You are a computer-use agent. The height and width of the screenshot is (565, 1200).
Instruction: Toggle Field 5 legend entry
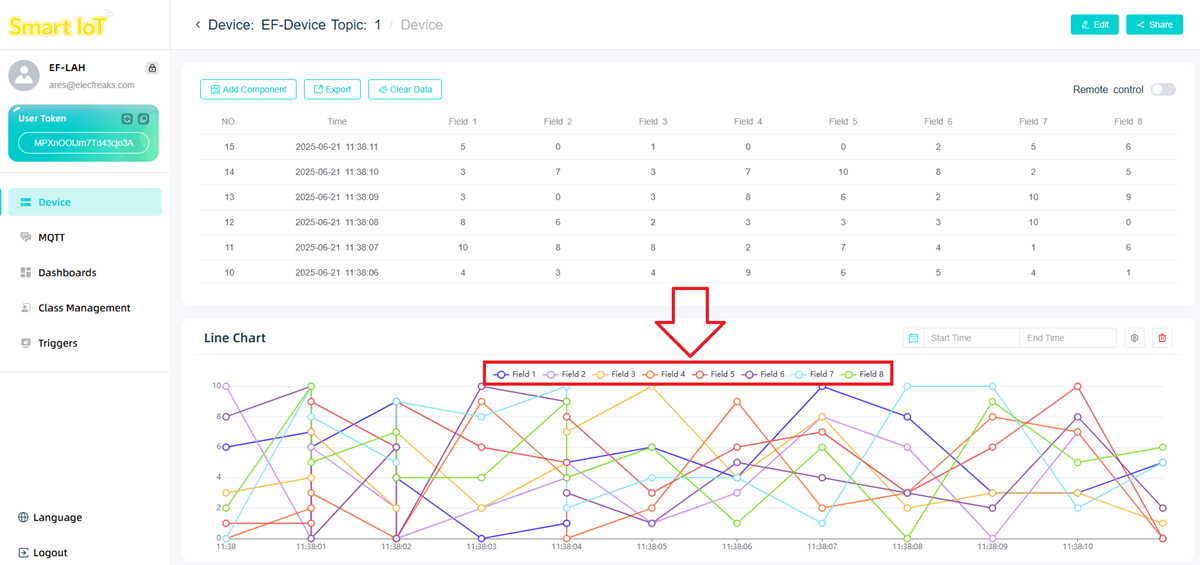click(x=714, y=374)
